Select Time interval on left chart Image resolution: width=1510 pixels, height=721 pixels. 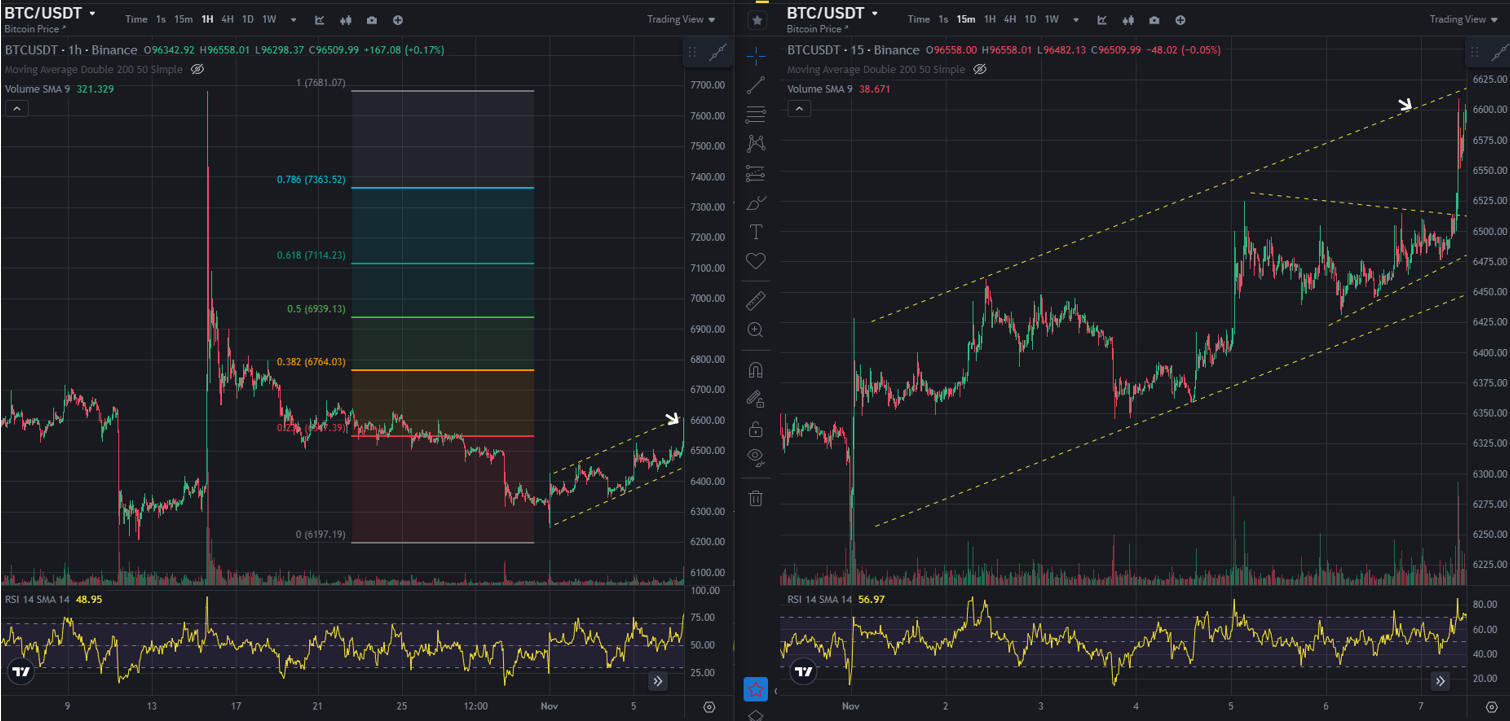[136, 20]
